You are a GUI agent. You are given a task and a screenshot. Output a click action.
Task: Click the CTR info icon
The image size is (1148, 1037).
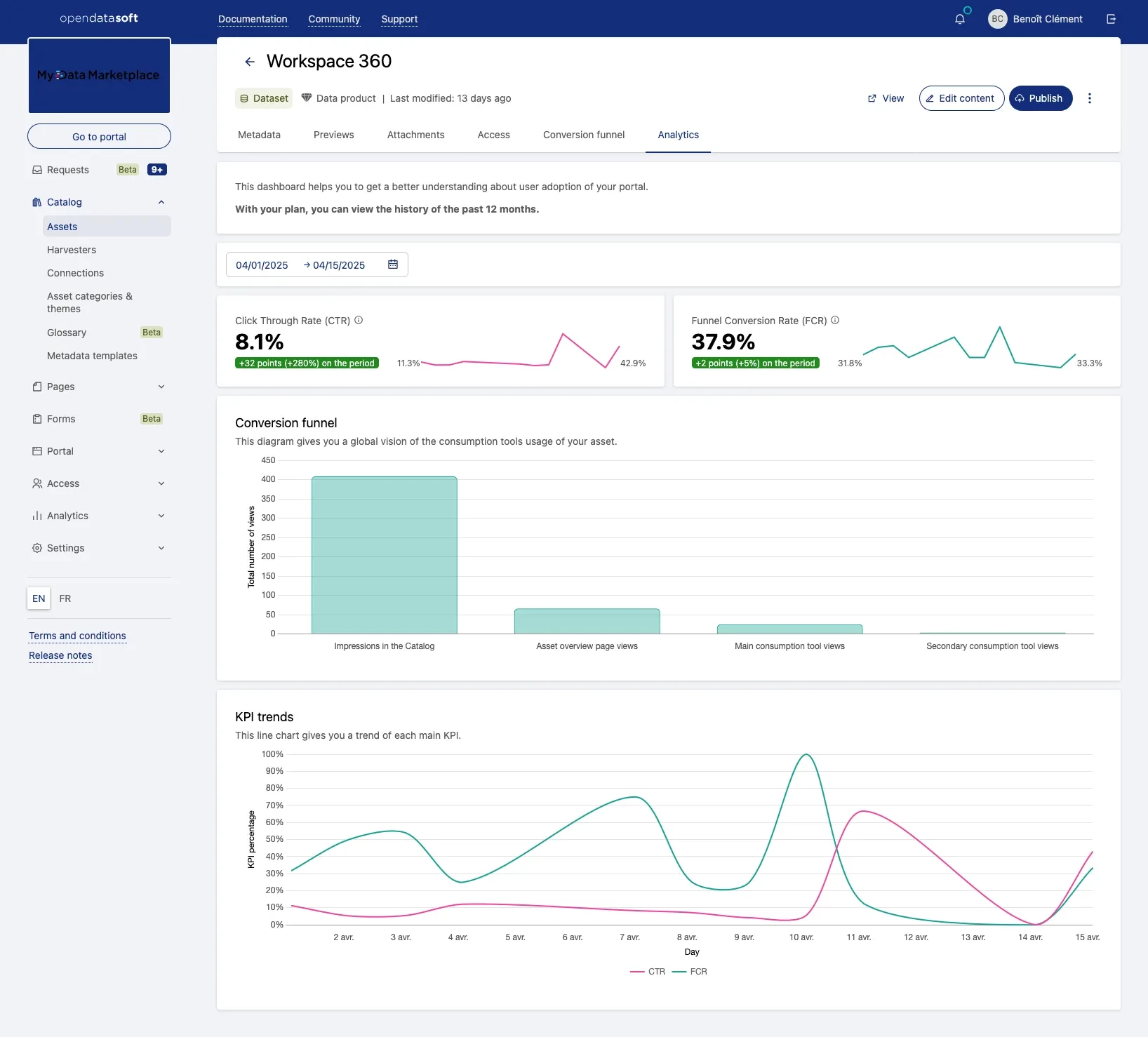pyautogui.click(x=359, y=320)
